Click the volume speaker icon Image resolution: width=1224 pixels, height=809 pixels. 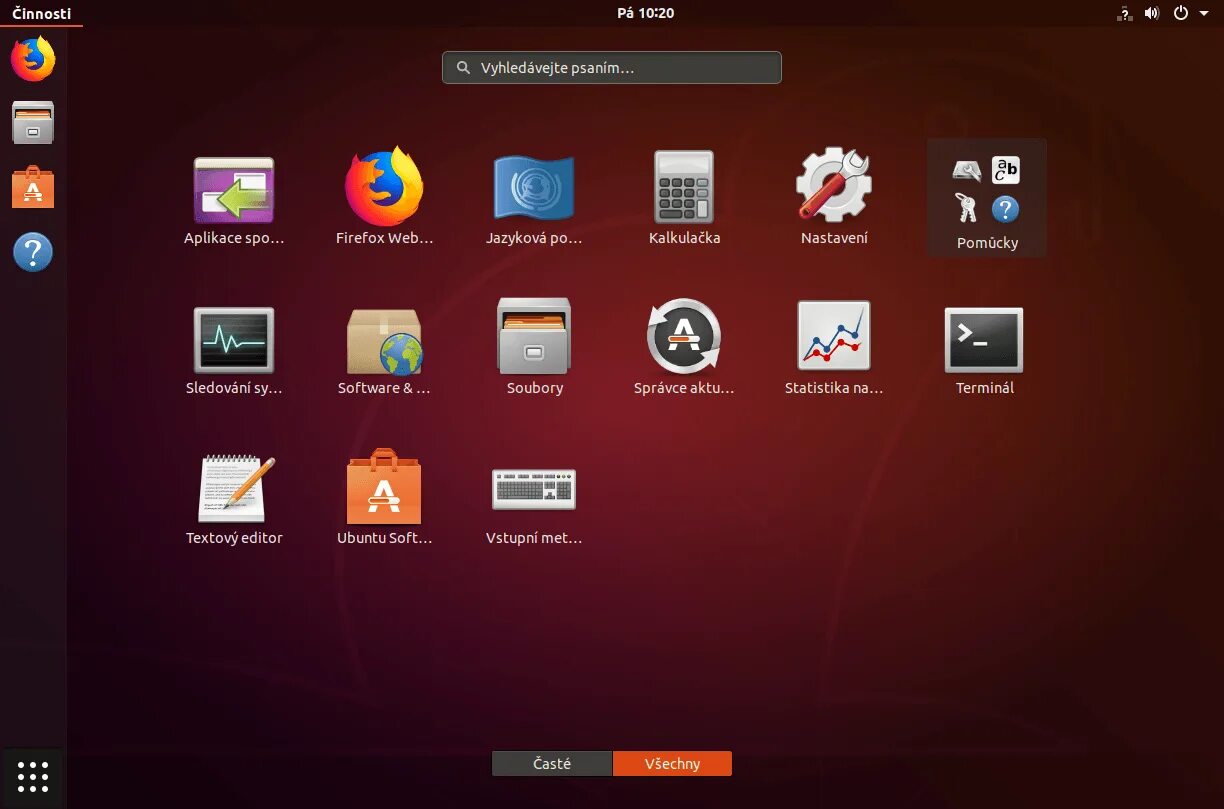(x=1152, y=13)
